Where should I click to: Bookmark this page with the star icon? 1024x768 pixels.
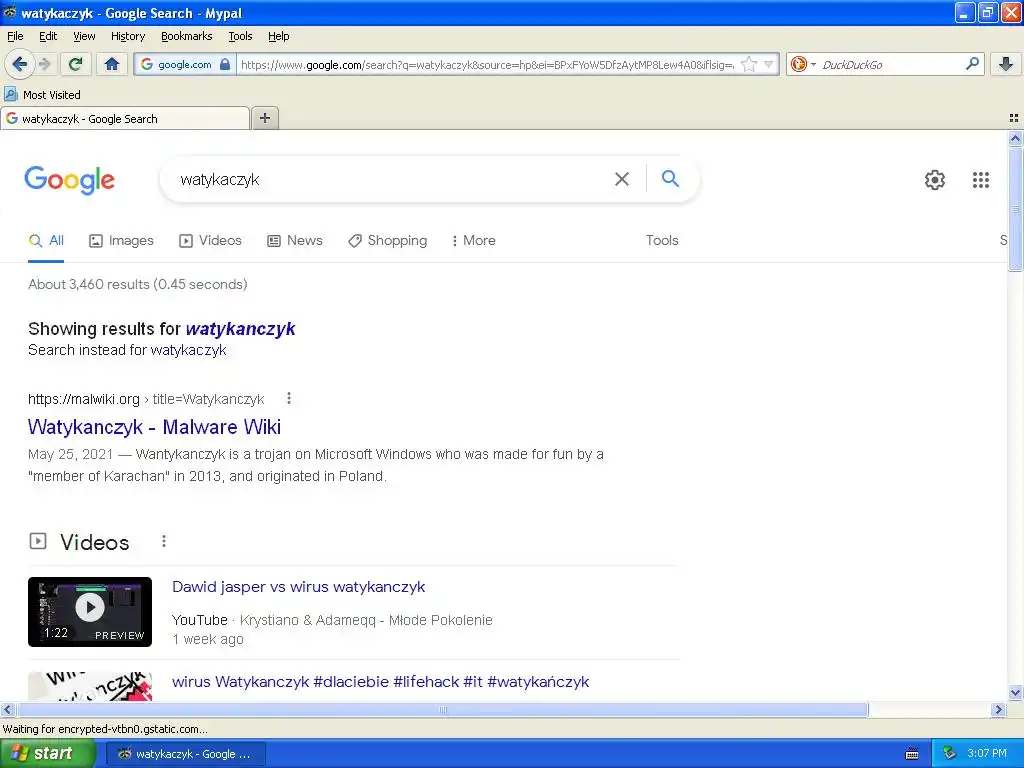[x=749, y=64]
